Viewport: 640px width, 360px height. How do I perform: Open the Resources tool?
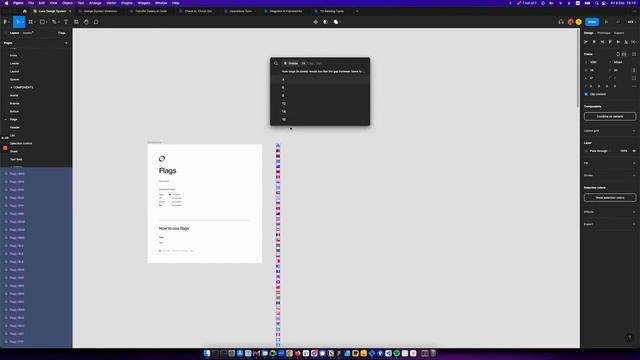click(x=76, y=22)
